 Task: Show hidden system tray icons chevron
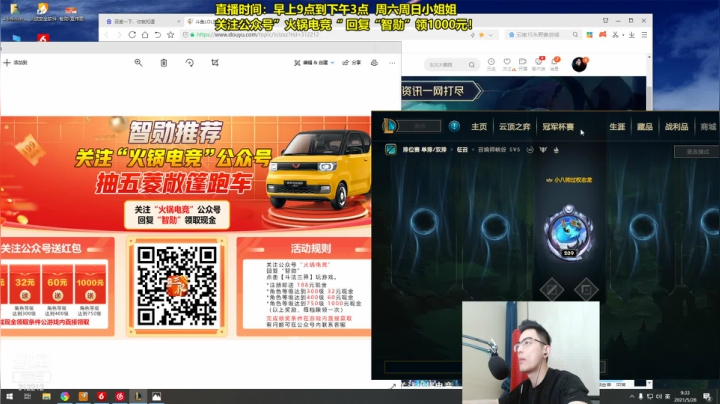[632, 397]
